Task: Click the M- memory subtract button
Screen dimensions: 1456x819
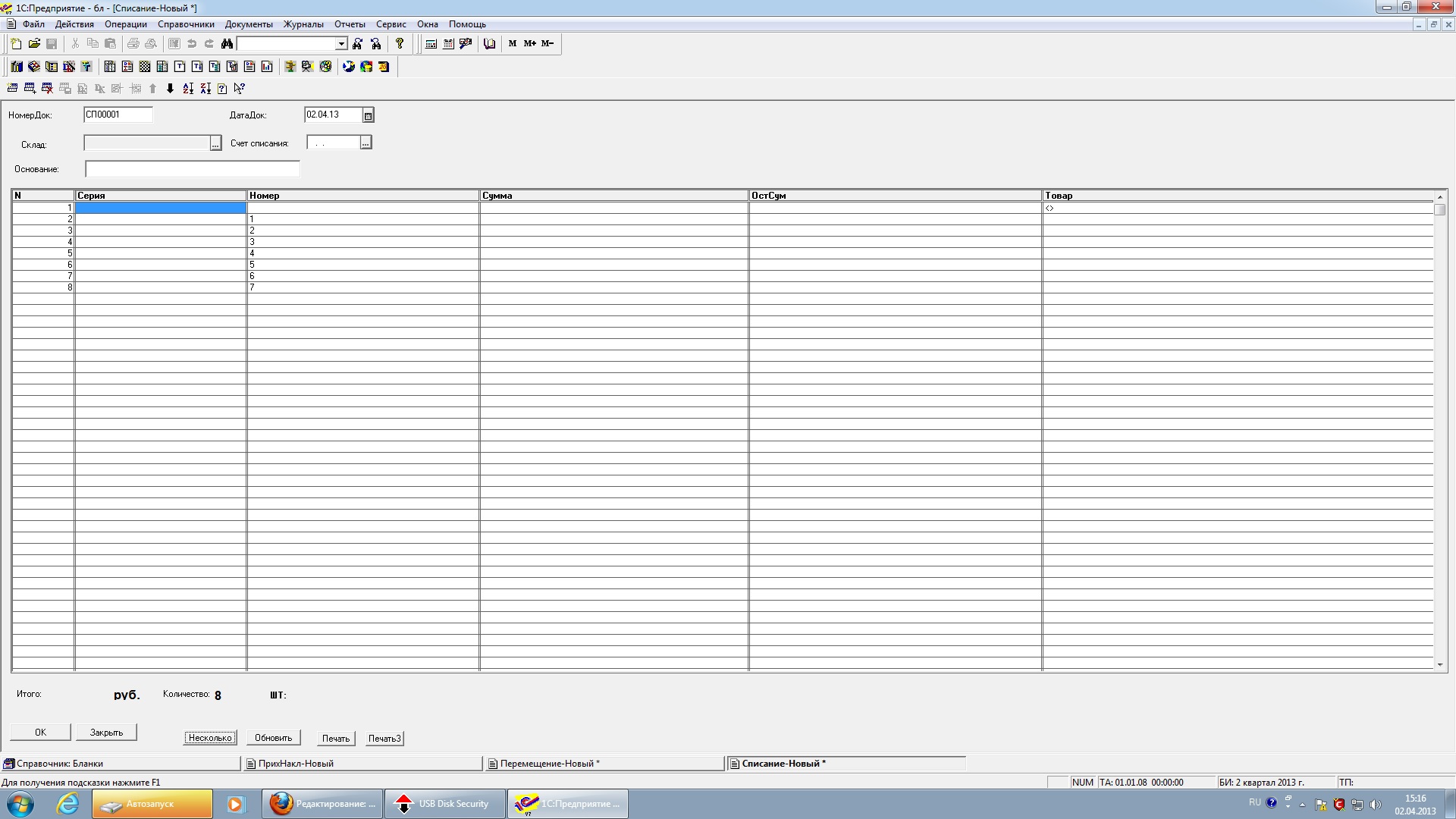Action: pos(548,43)
